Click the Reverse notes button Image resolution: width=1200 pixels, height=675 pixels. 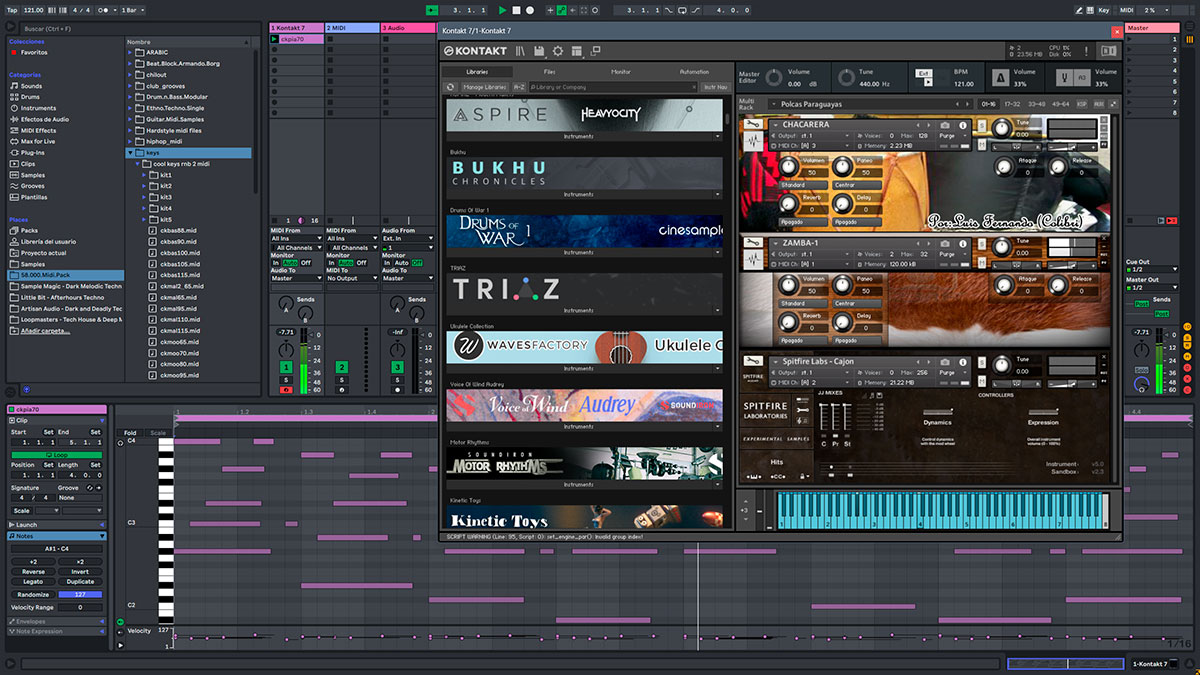tap(33, 572)
